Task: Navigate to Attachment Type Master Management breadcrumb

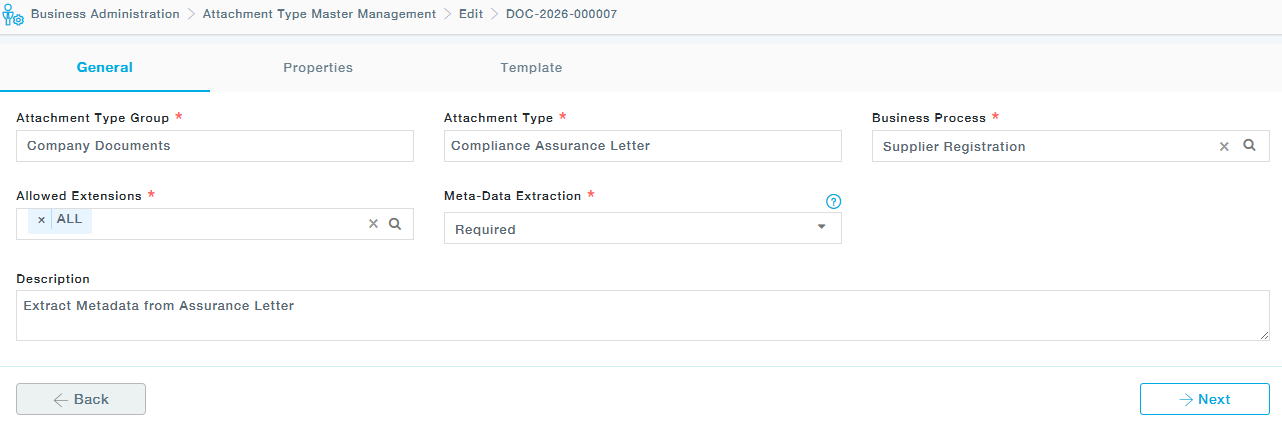Action: coord(319,14)
